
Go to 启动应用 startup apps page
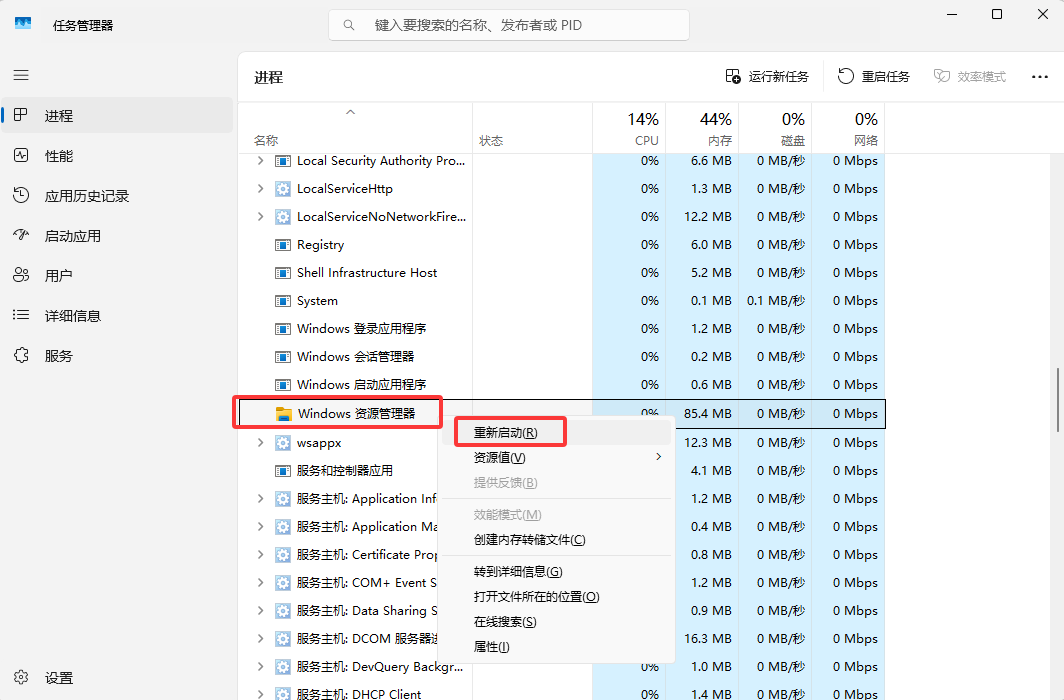tap(117, 235)
